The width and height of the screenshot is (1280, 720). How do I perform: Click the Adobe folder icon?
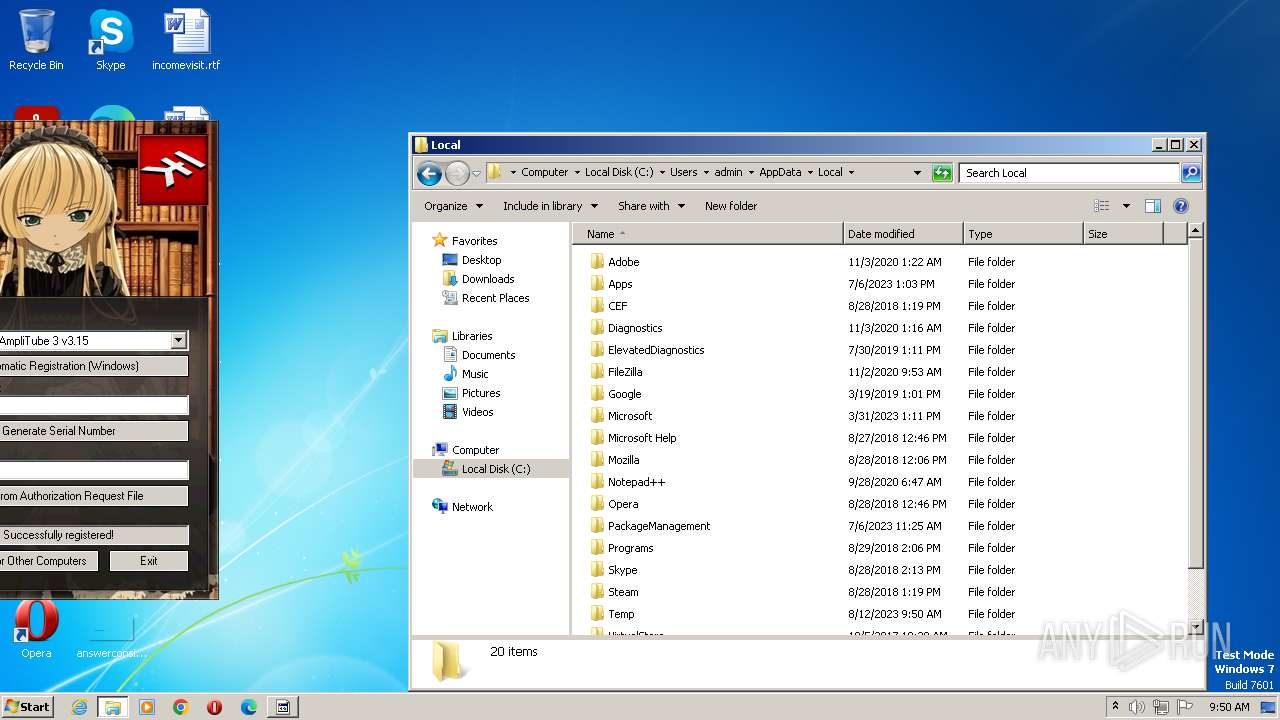pyautogui.click(x=597, y=262)
